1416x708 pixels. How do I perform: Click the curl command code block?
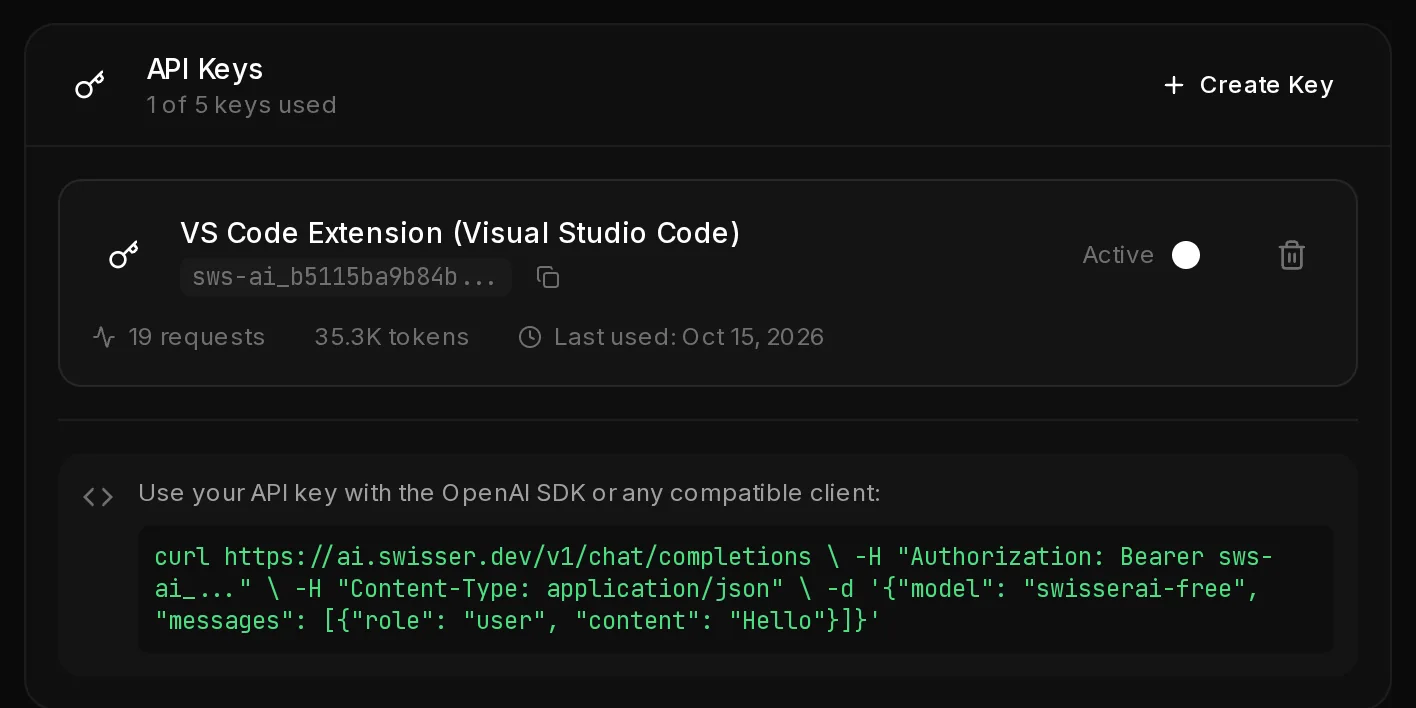736,589
